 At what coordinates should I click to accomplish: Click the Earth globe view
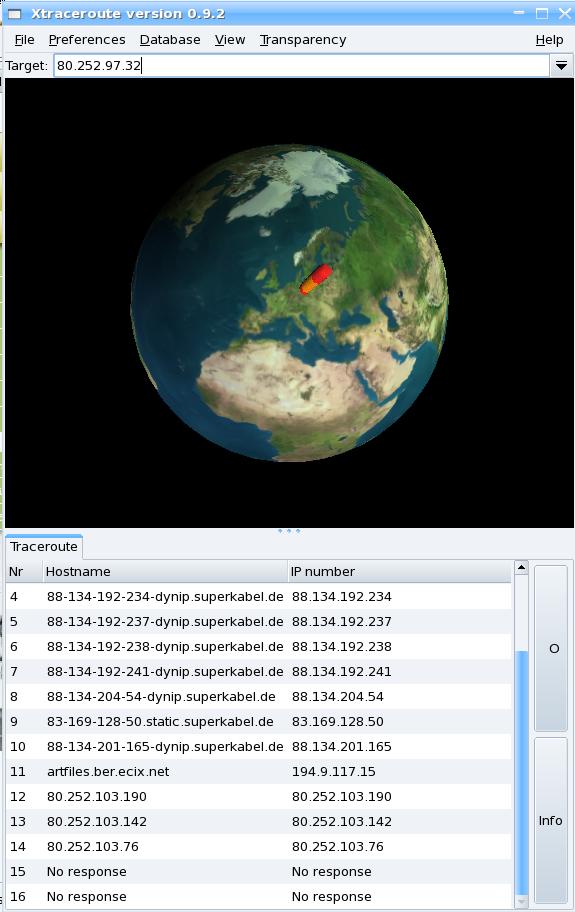[x=289, y=302]
